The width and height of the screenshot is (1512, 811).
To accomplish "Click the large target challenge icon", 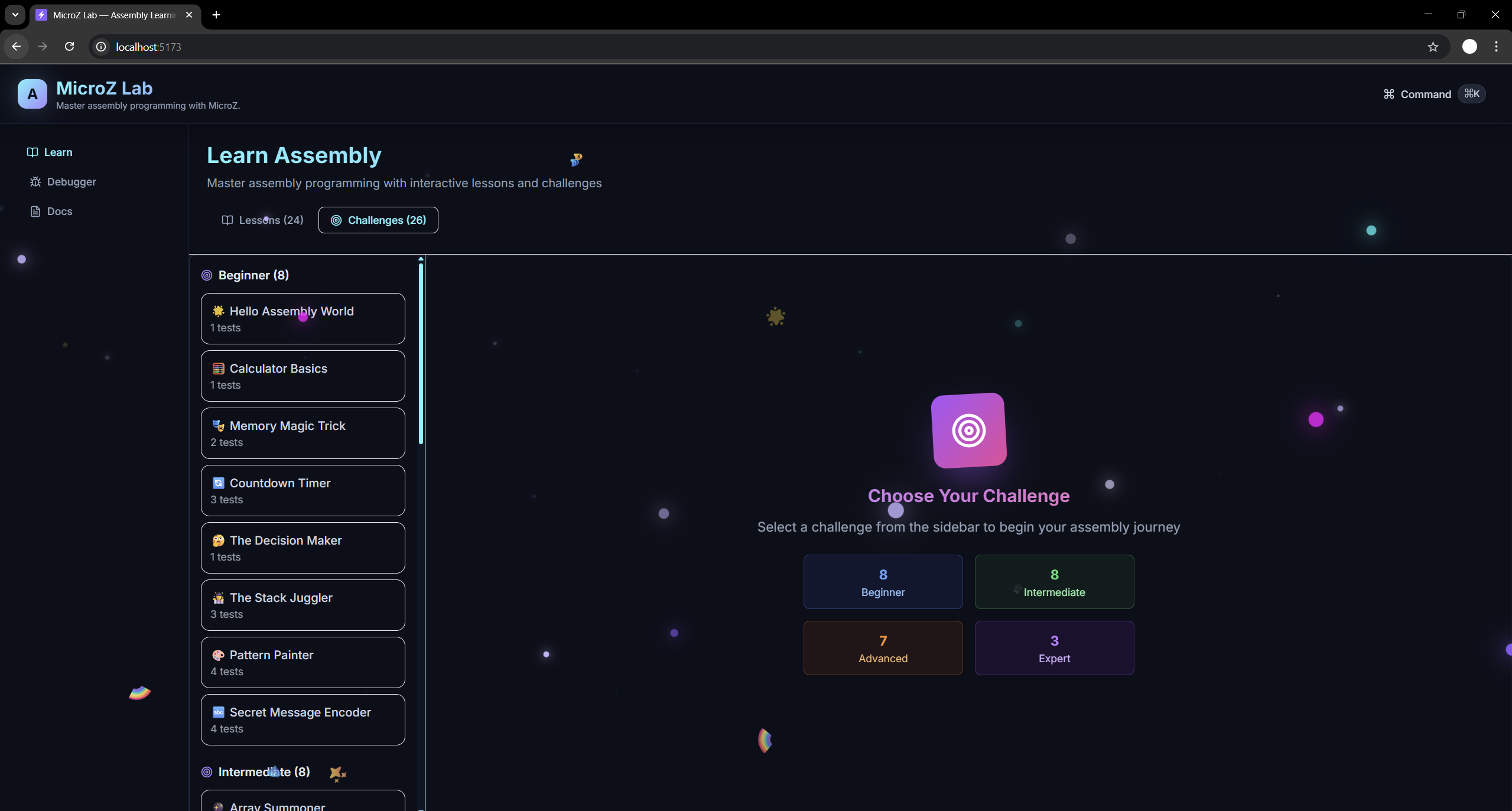I will coord(968,431).
